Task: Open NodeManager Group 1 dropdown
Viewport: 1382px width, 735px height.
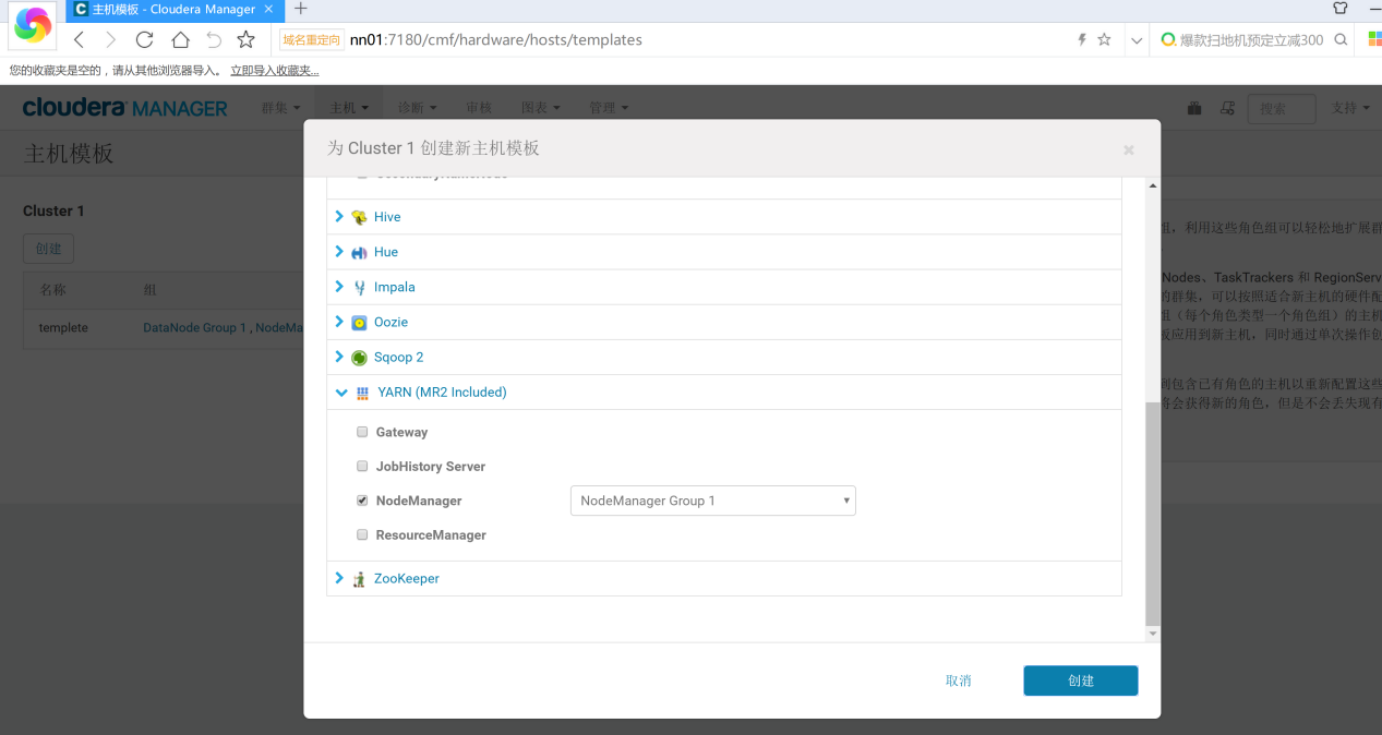Action: [x=713, y=501]
